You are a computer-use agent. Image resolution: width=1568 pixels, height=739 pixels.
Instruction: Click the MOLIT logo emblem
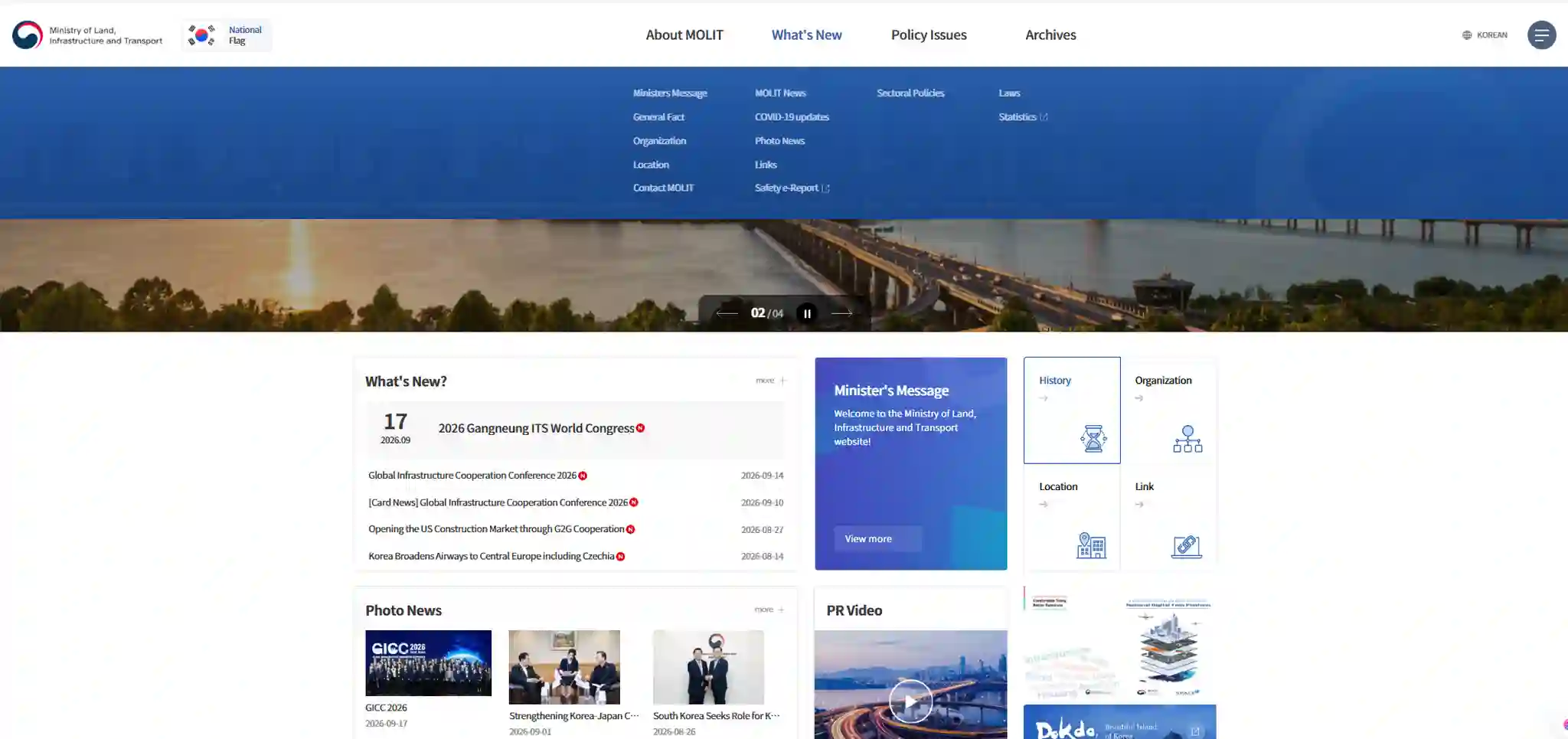(x=28, y=35)
